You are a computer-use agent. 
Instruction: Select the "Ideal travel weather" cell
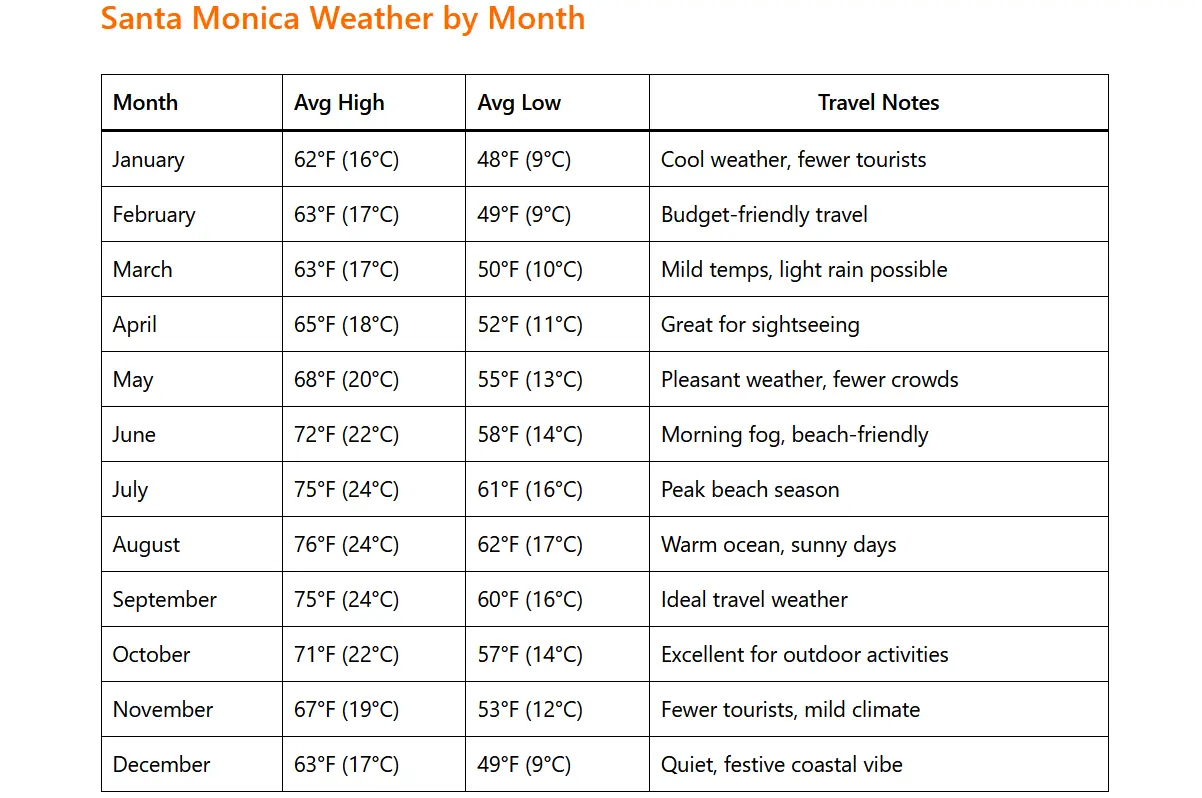(x=754, y=599)
